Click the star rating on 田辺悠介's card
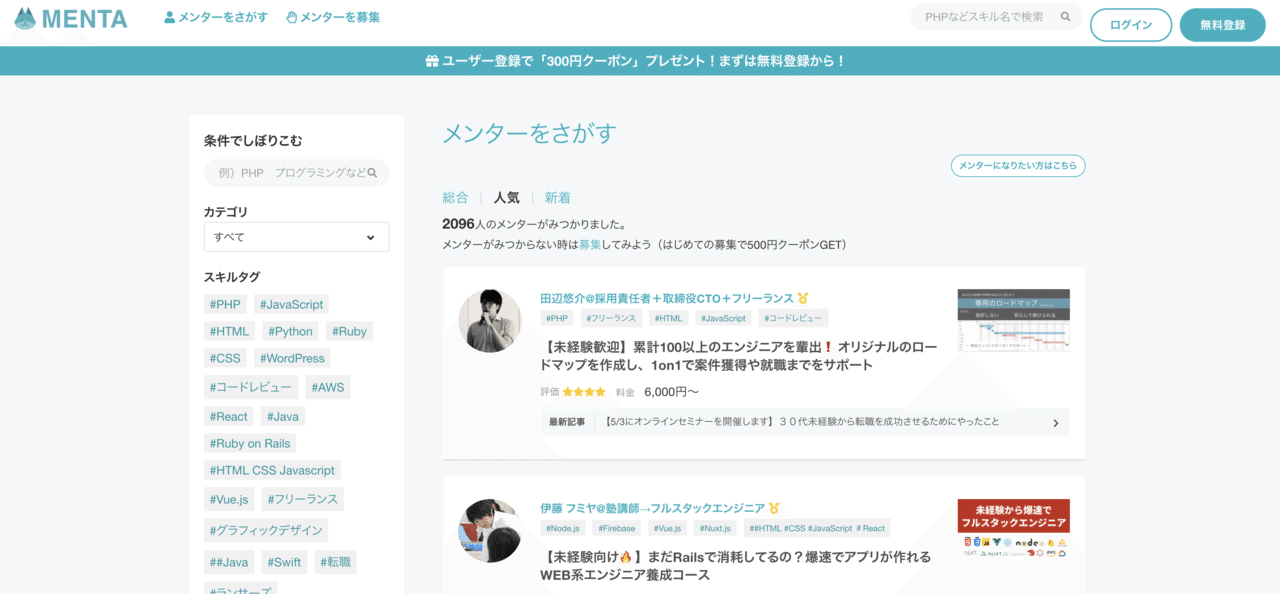 584,392
